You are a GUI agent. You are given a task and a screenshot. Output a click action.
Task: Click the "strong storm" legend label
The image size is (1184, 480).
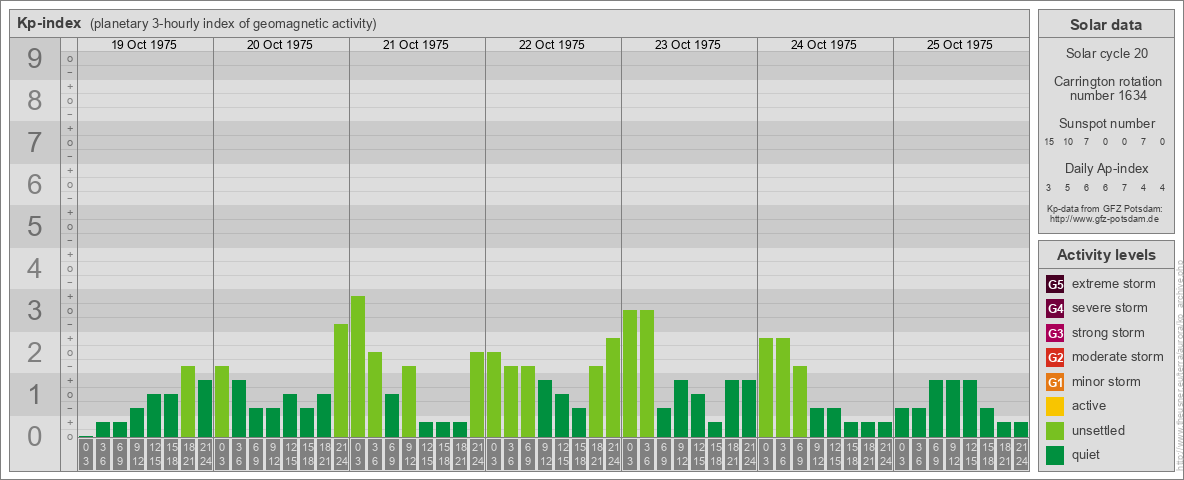tap(1108, 332)
